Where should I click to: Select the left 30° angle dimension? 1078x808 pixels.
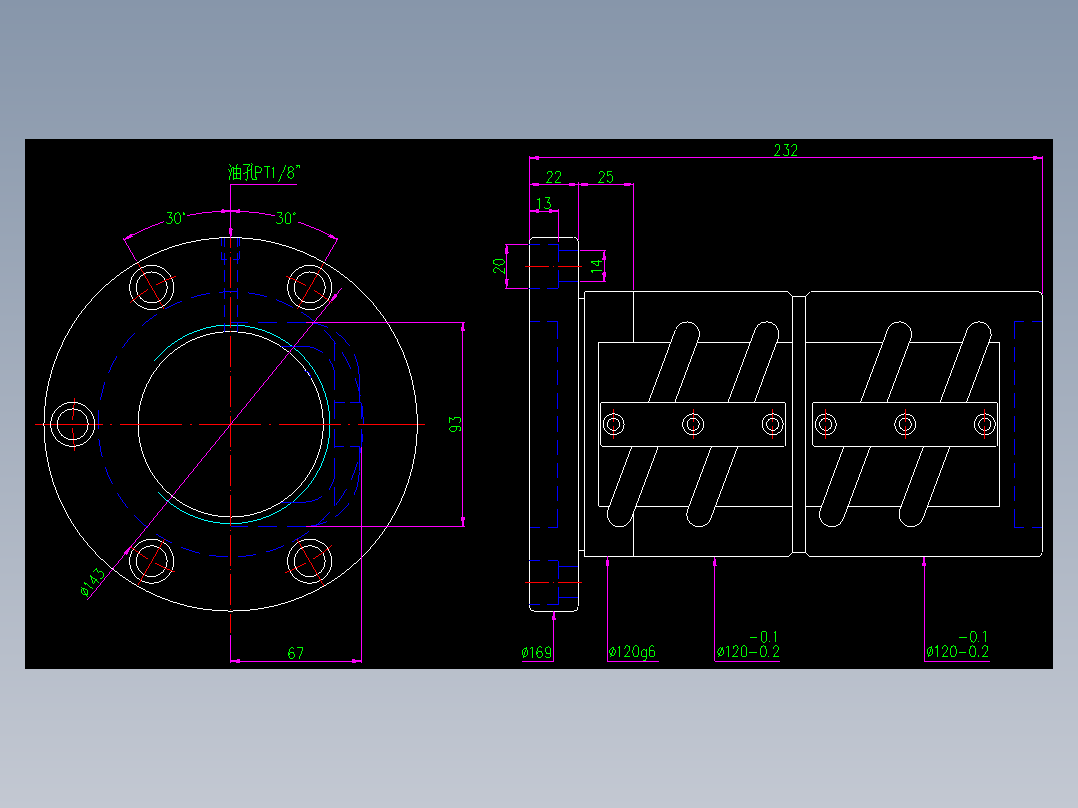pos(175,219)
